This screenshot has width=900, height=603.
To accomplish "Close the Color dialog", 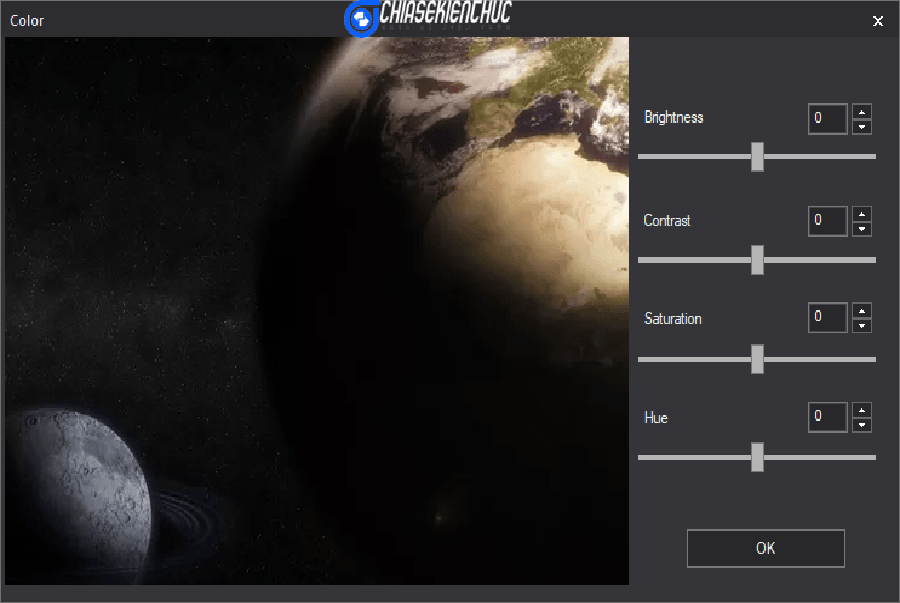I will (x=878, y=21).
